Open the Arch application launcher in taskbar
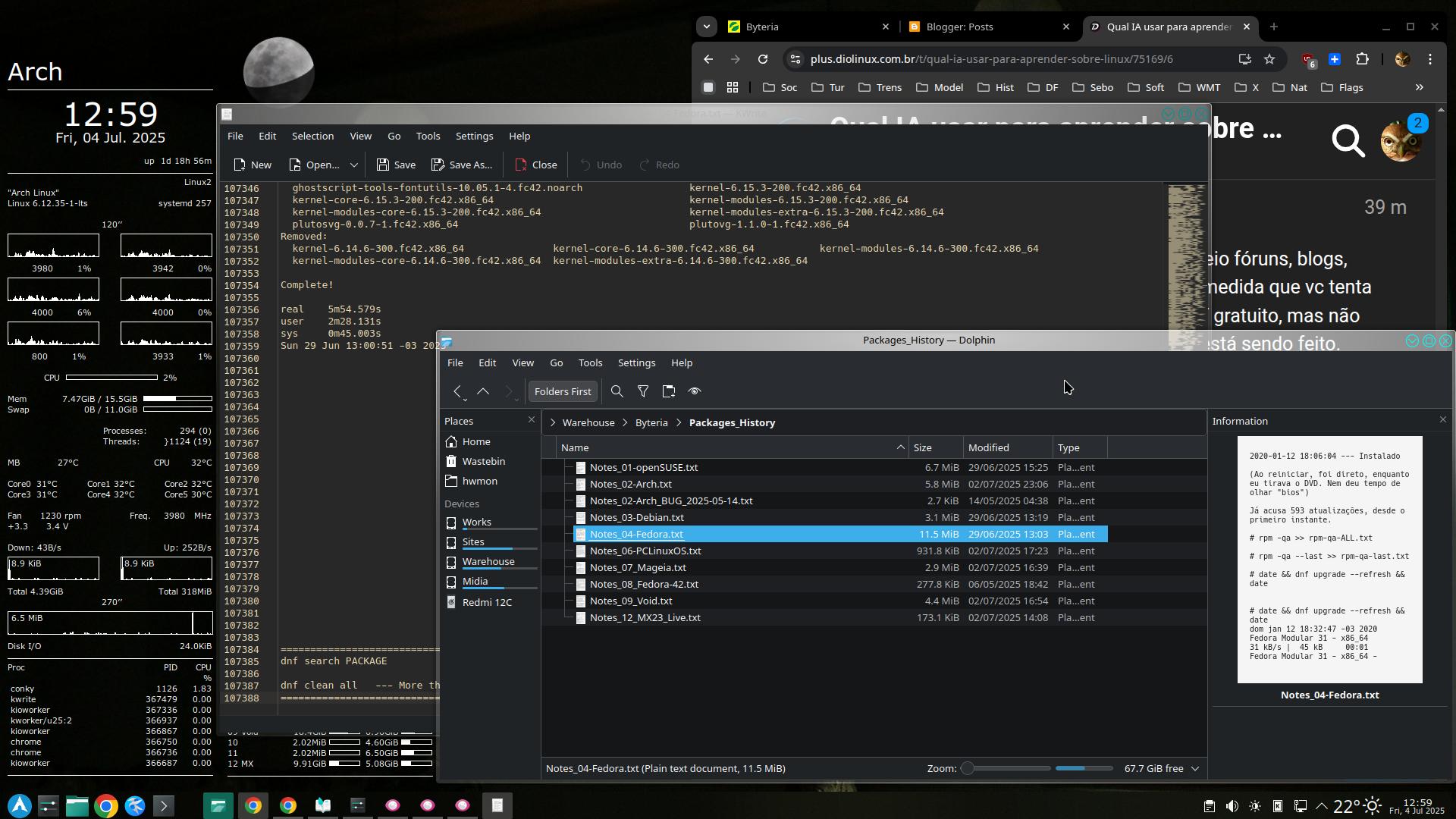The height and width of the screenshot is (819, 1456). [20, 805]
